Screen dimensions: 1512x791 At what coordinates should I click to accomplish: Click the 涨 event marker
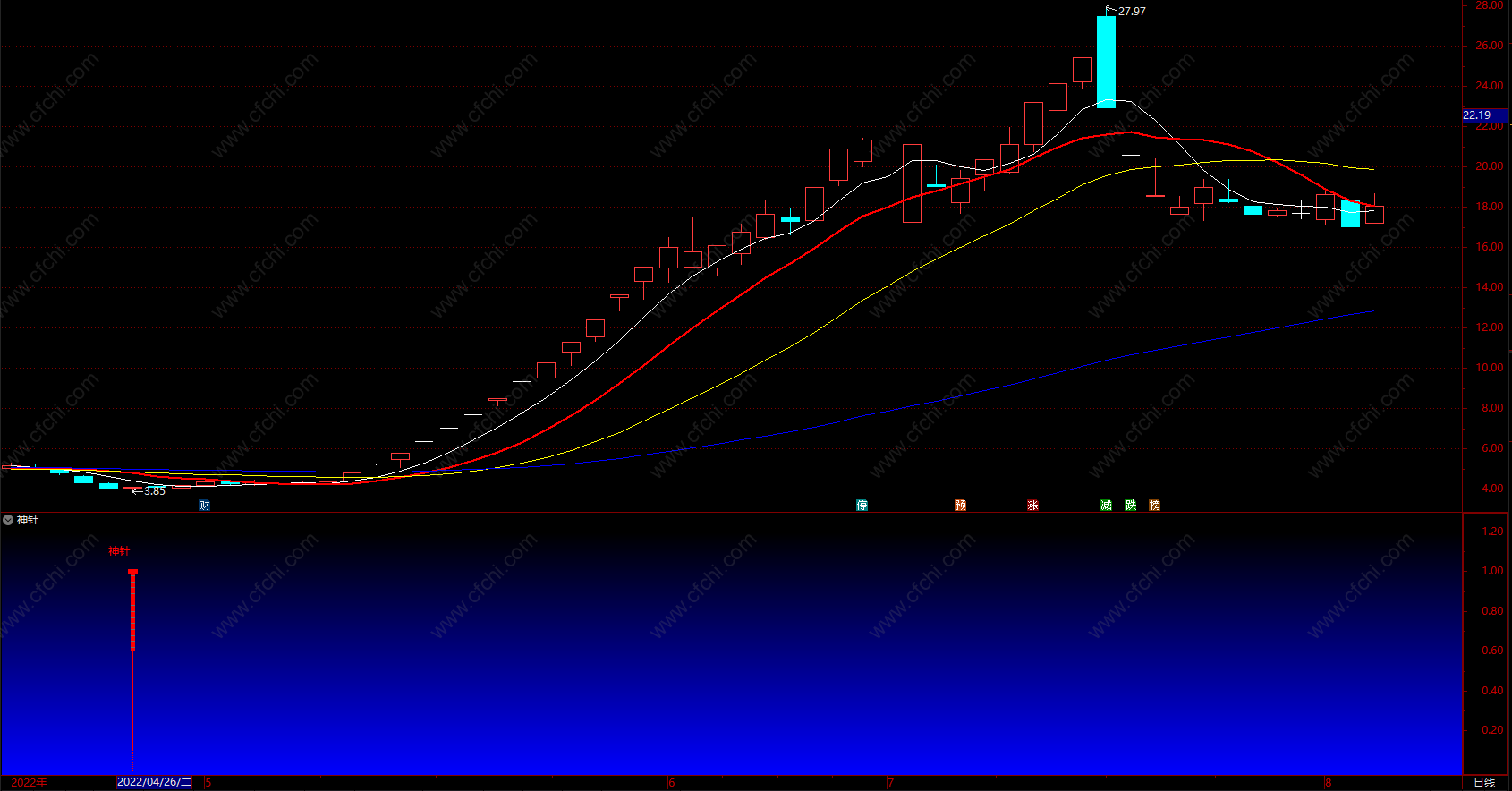(x=1033, y=506)
